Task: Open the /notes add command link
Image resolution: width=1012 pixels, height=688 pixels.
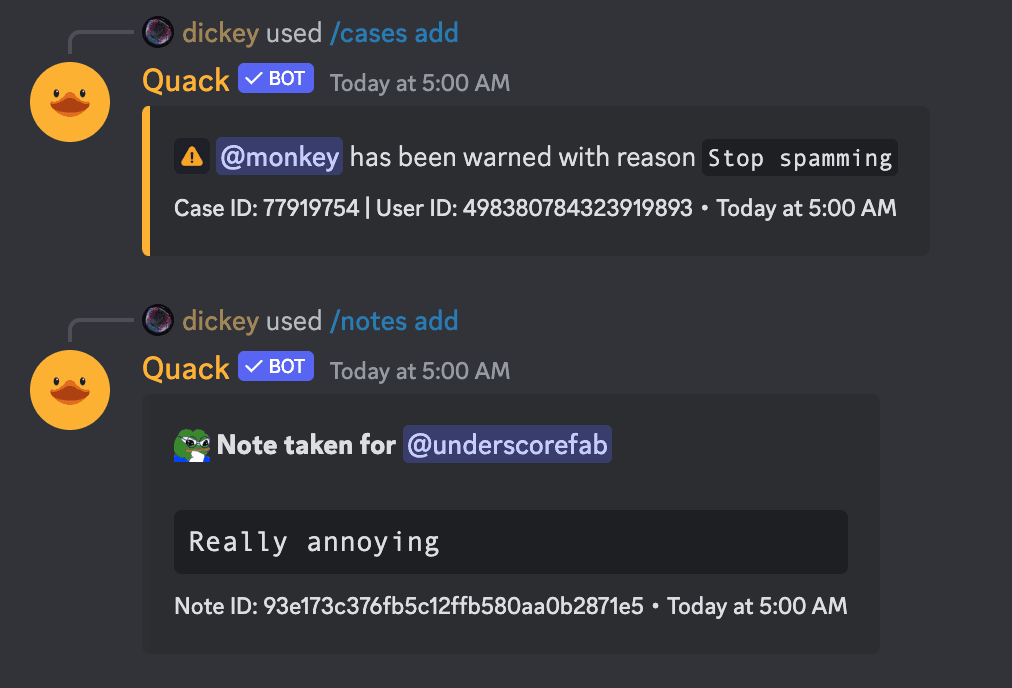Action: click(394, 321)
